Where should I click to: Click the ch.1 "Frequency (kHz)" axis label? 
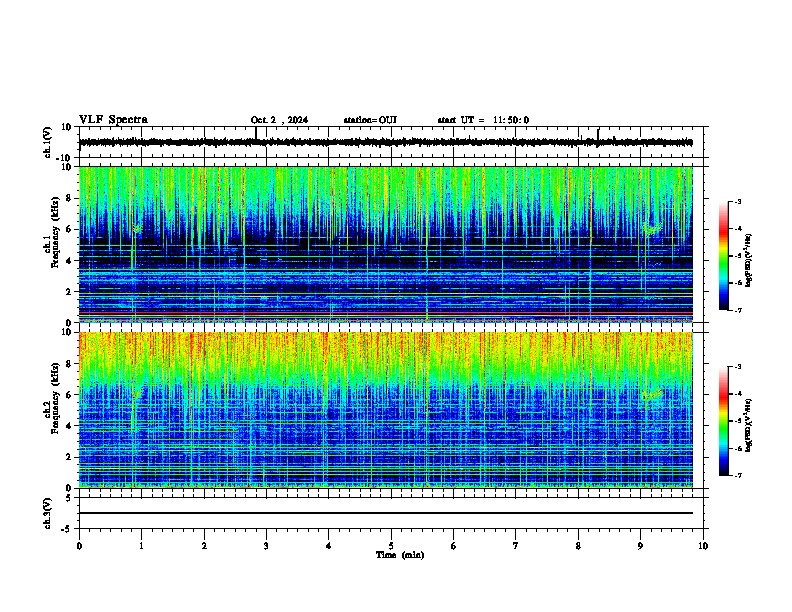tap(55, 233)
